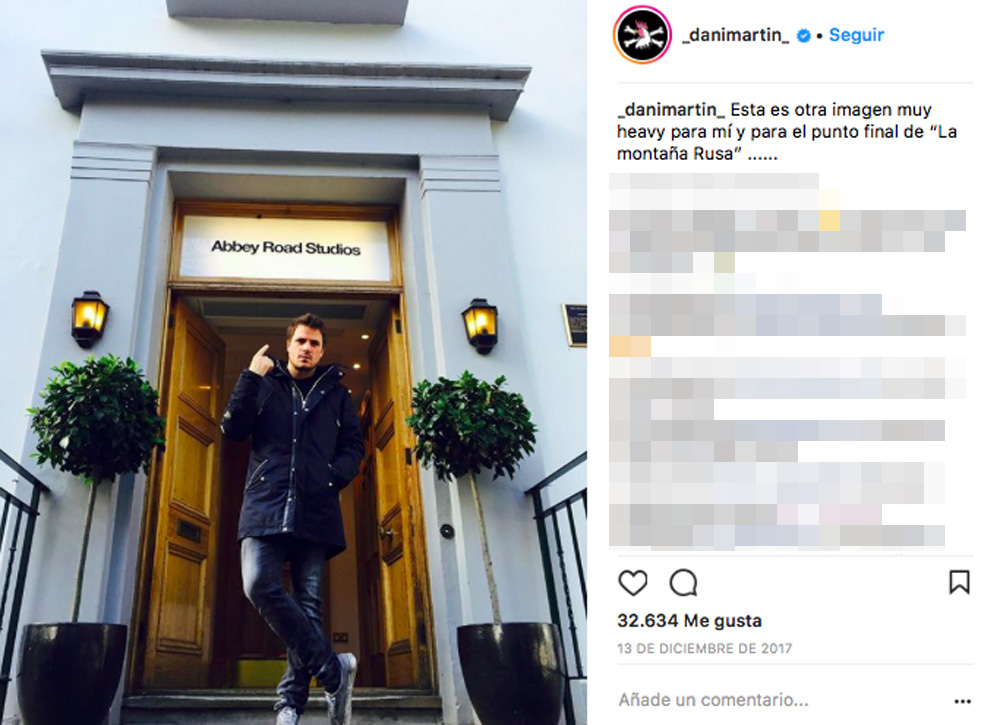Click the caption text mentioning La montaña Rusa
The image size is (1000, 725).
coord(787,132)
